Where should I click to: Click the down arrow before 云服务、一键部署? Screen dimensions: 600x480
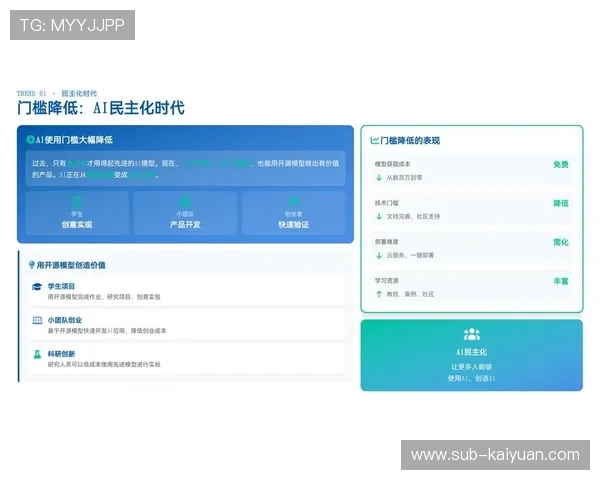coord(379,255)
